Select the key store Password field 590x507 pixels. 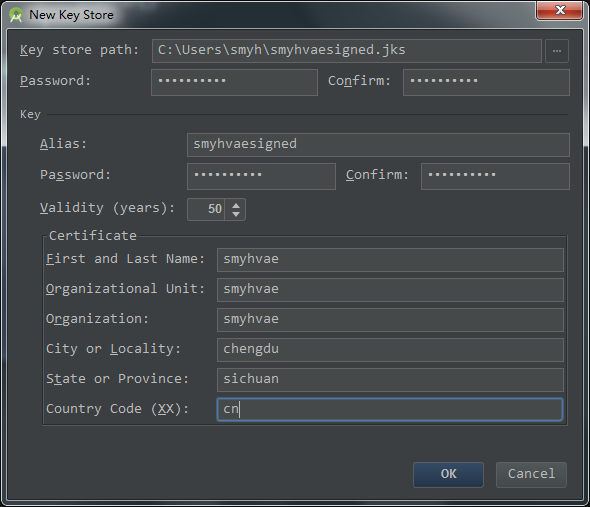(234, 82)
